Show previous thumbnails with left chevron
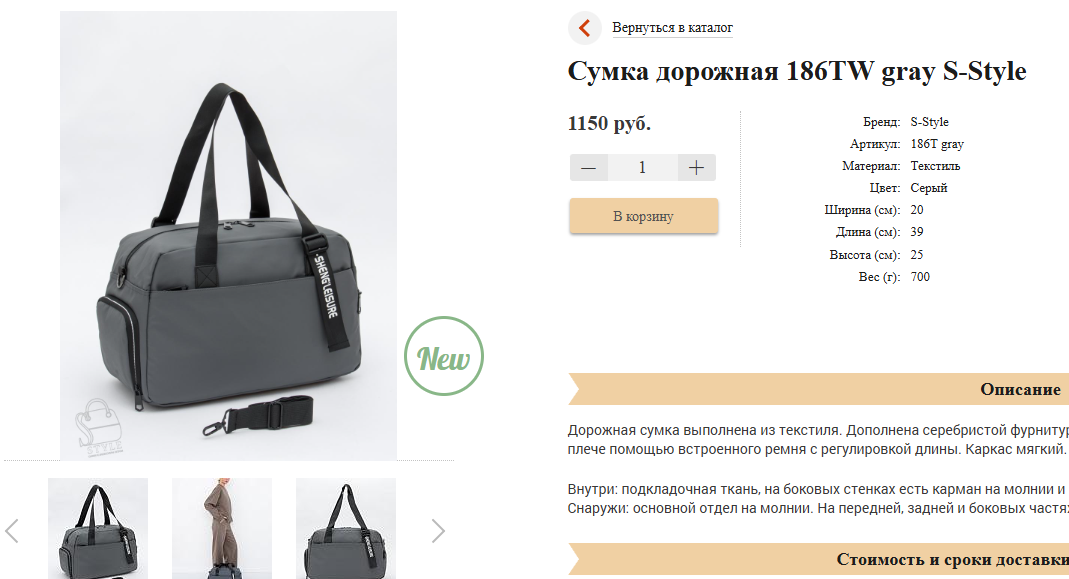Image resolution: width=1069 pixels, height=579 pixels. click(x=12, y=531)
